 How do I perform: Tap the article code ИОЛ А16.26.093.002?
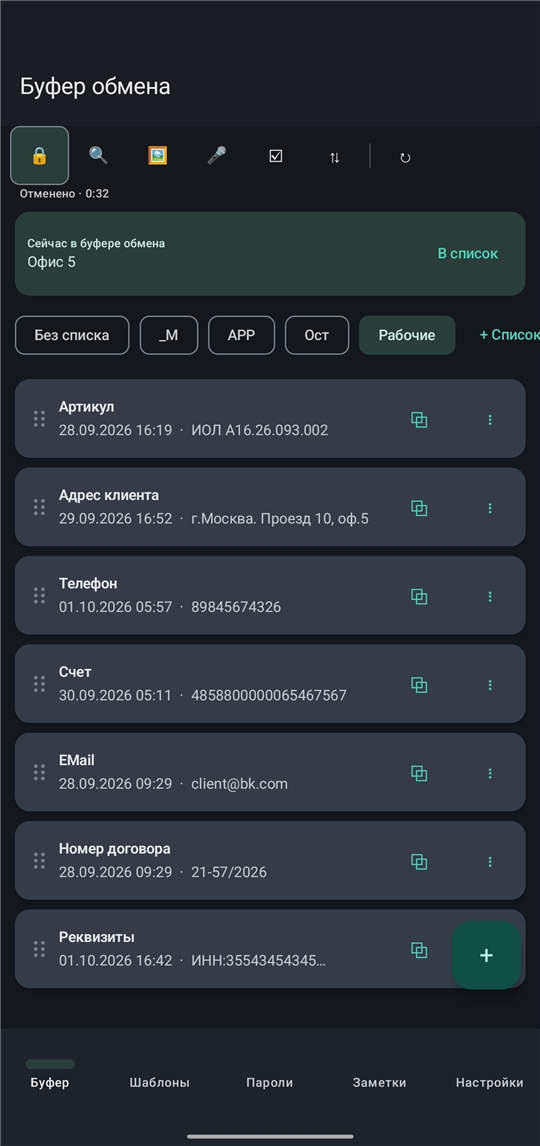[259, 430]
